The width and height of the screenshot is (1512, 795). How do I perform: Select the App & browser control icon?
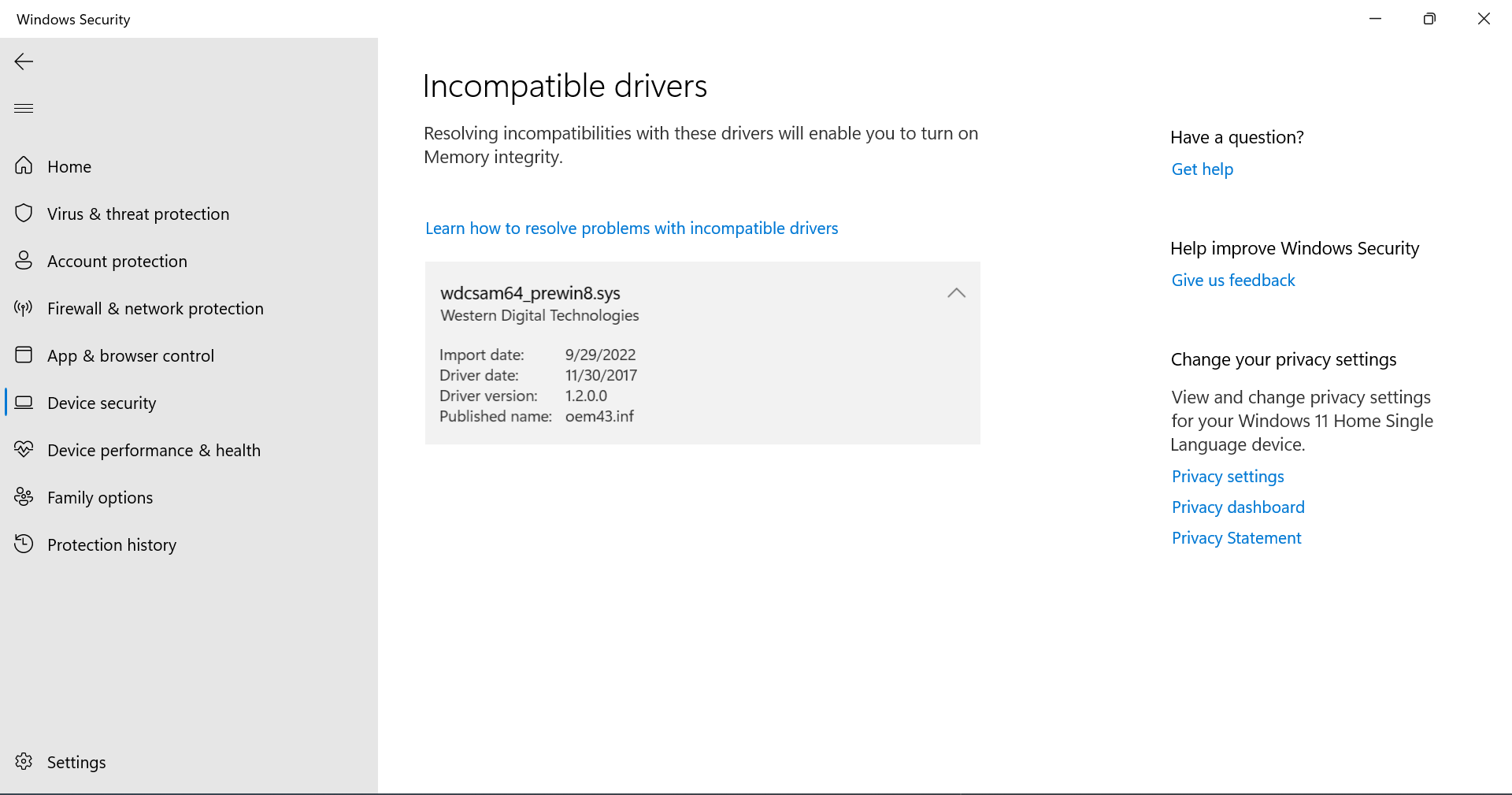(23, 355)
